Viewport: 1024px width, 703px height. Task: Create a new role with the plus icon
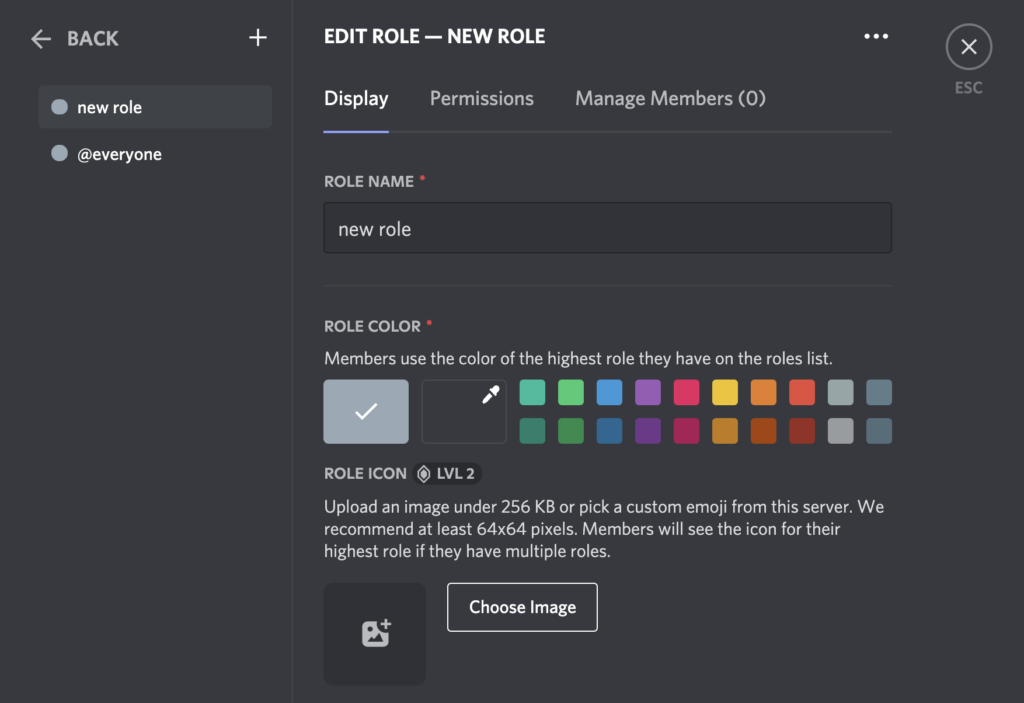[x=257, y=37]
